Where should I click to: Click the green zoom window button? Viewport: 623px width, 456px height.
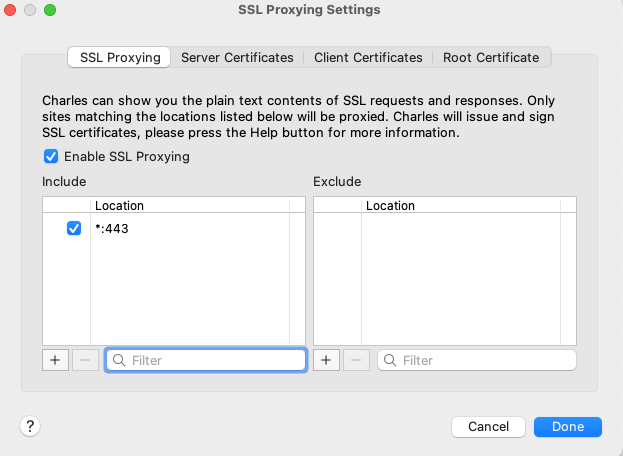click(x=50, y=10)
